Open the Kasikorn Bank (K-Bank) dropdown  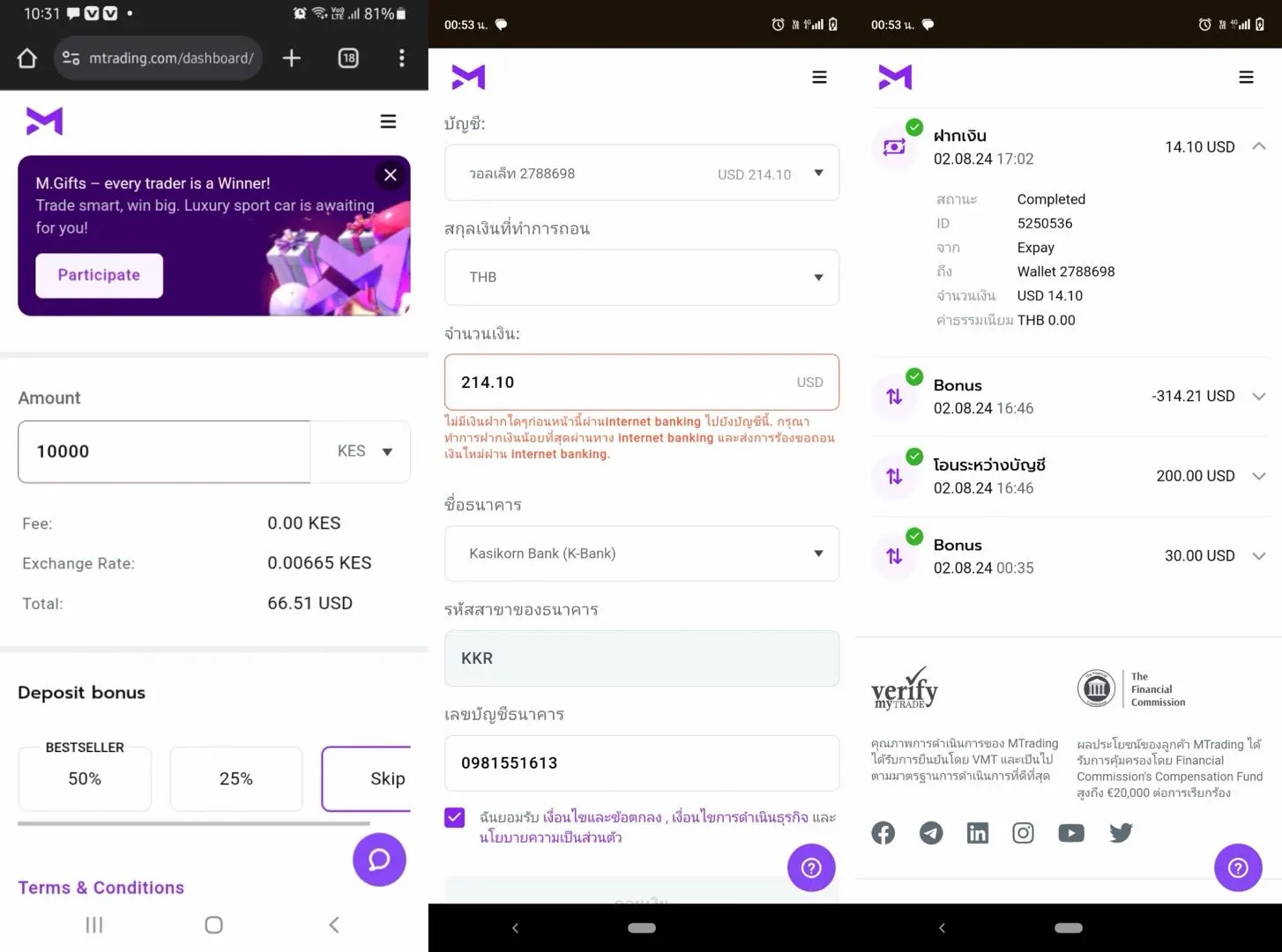[x=642, y=554]
